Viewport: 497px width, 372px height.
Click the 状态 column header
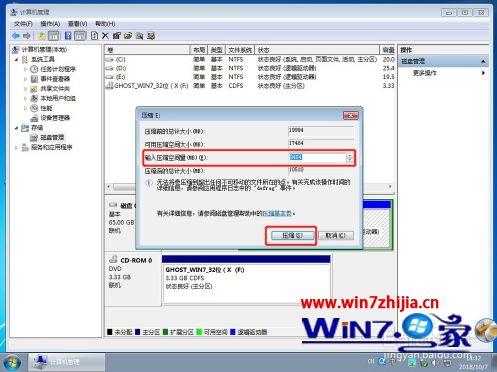(317, 50)
